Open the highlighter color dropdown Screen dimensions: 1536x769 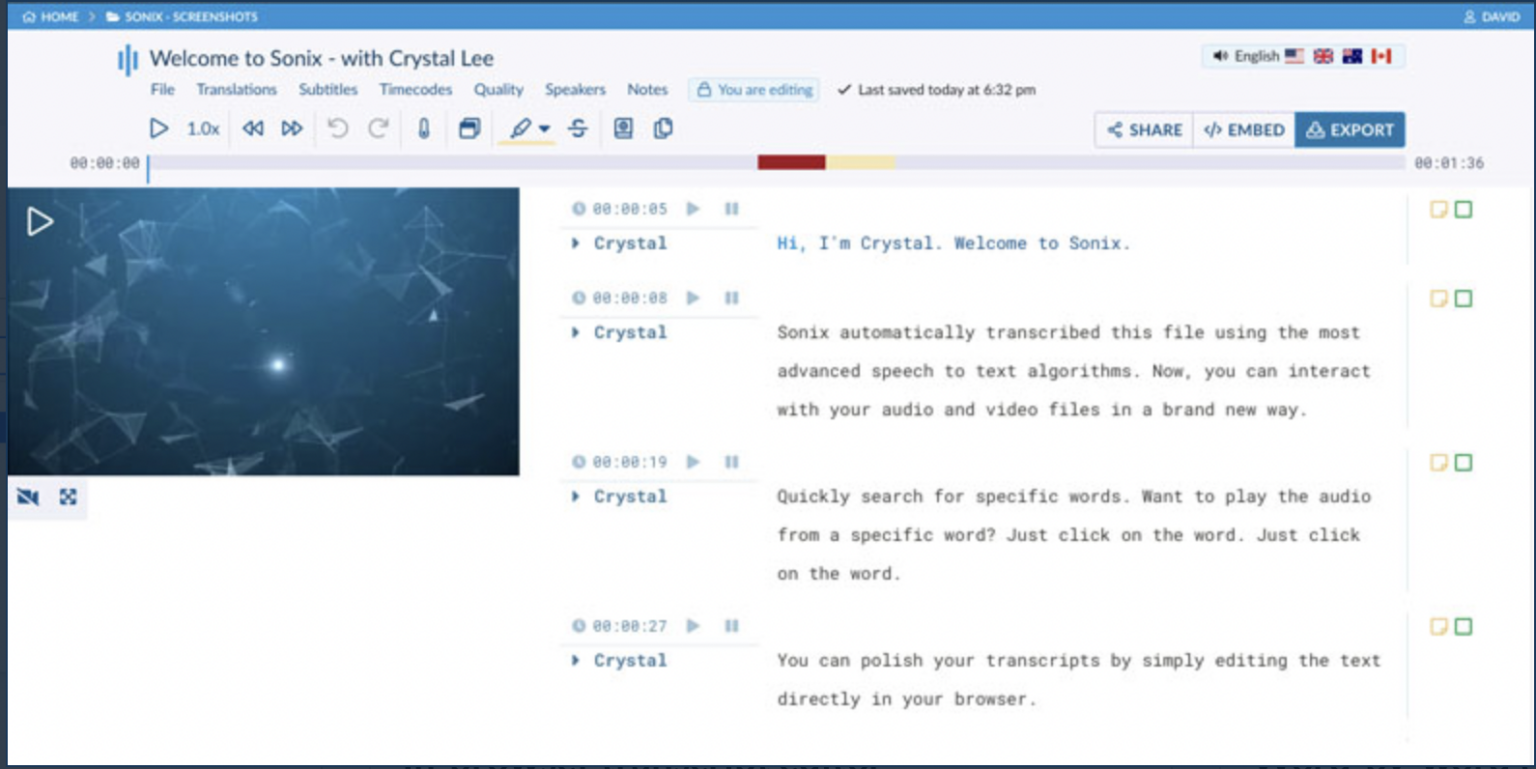click(543, 128)
